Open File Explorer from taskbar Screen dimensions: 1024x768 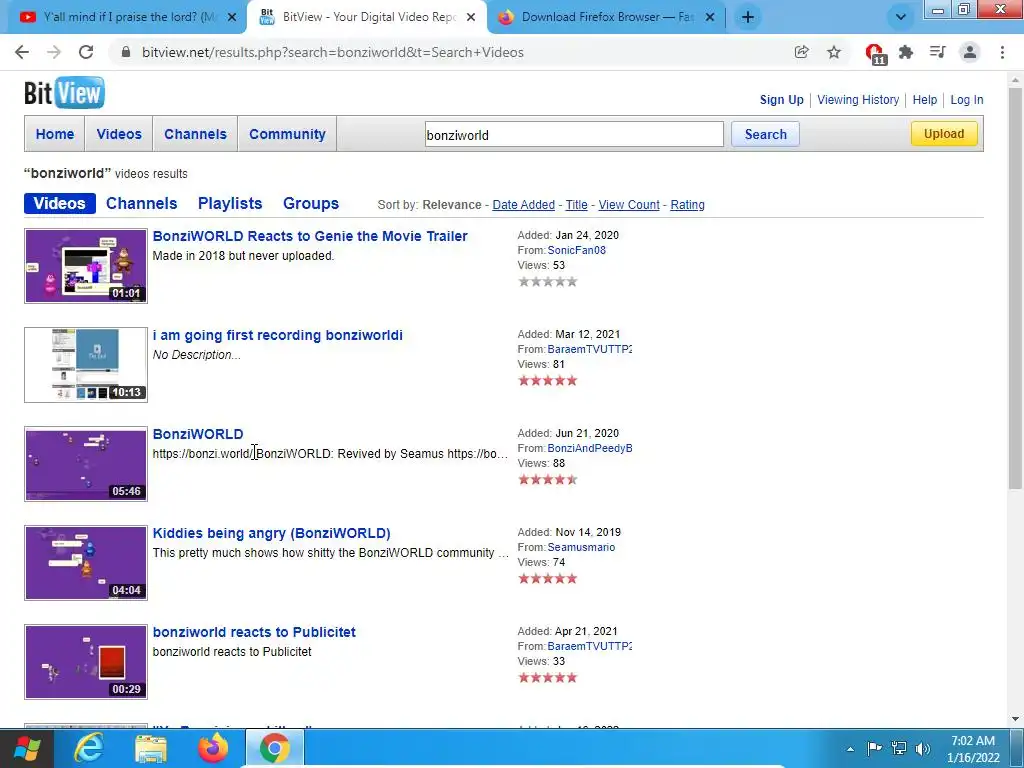[151, 748]
